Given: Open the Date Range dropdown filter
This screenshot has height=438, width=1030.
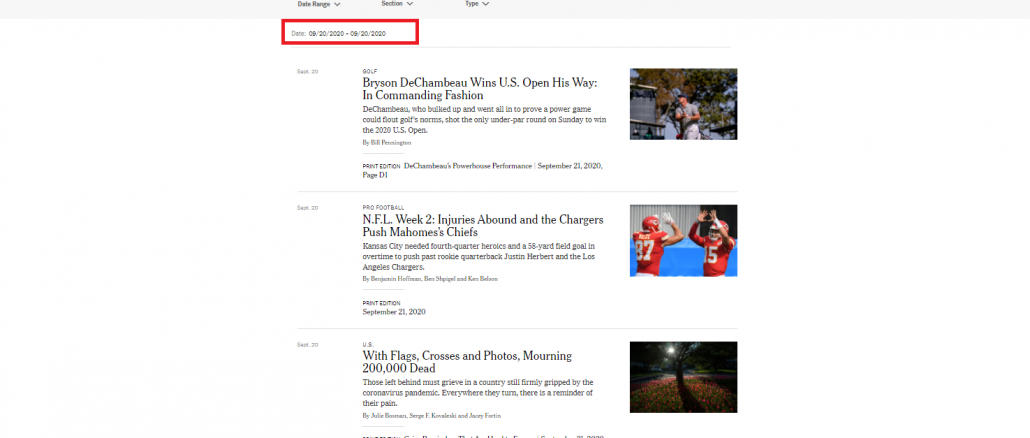Looking at the screenshot, I should click(x=319, y=4).
